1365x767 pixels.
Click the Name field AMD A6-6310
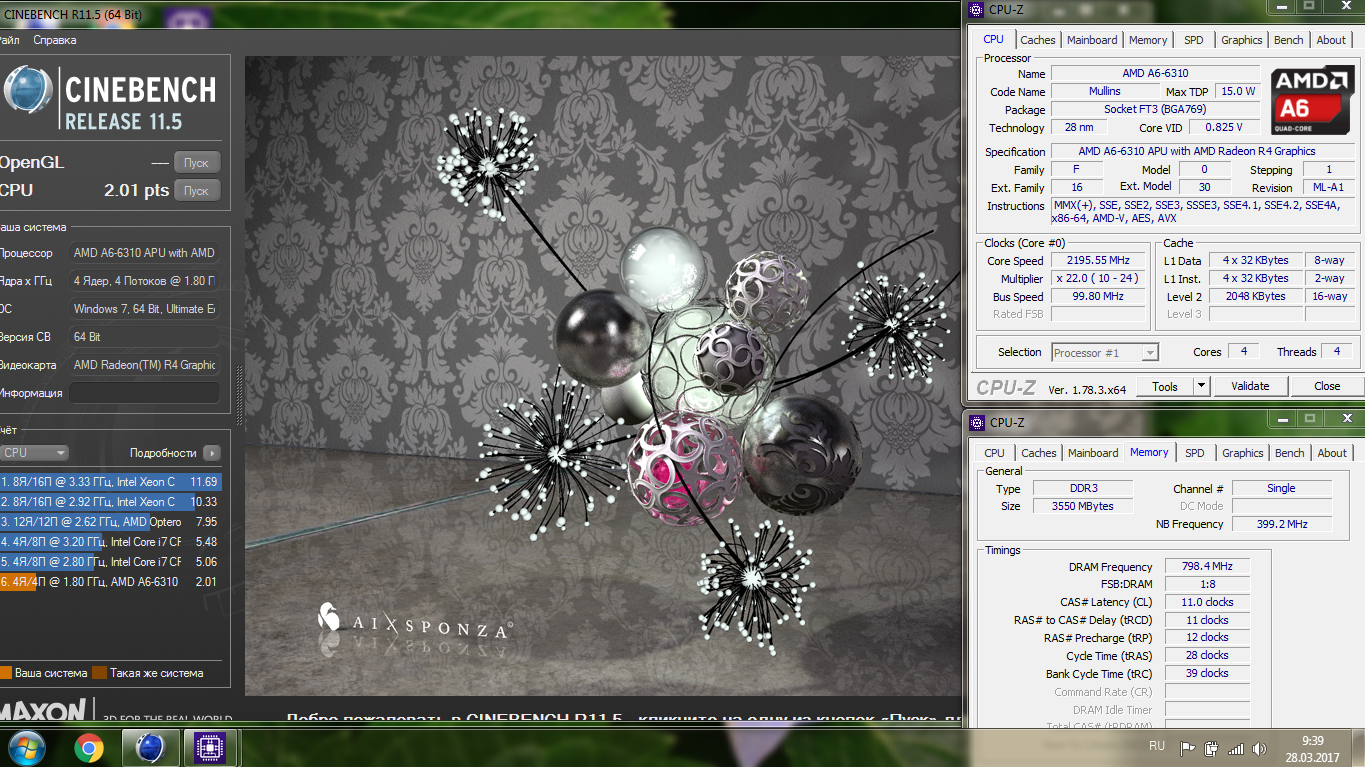tap(1154, 73)
